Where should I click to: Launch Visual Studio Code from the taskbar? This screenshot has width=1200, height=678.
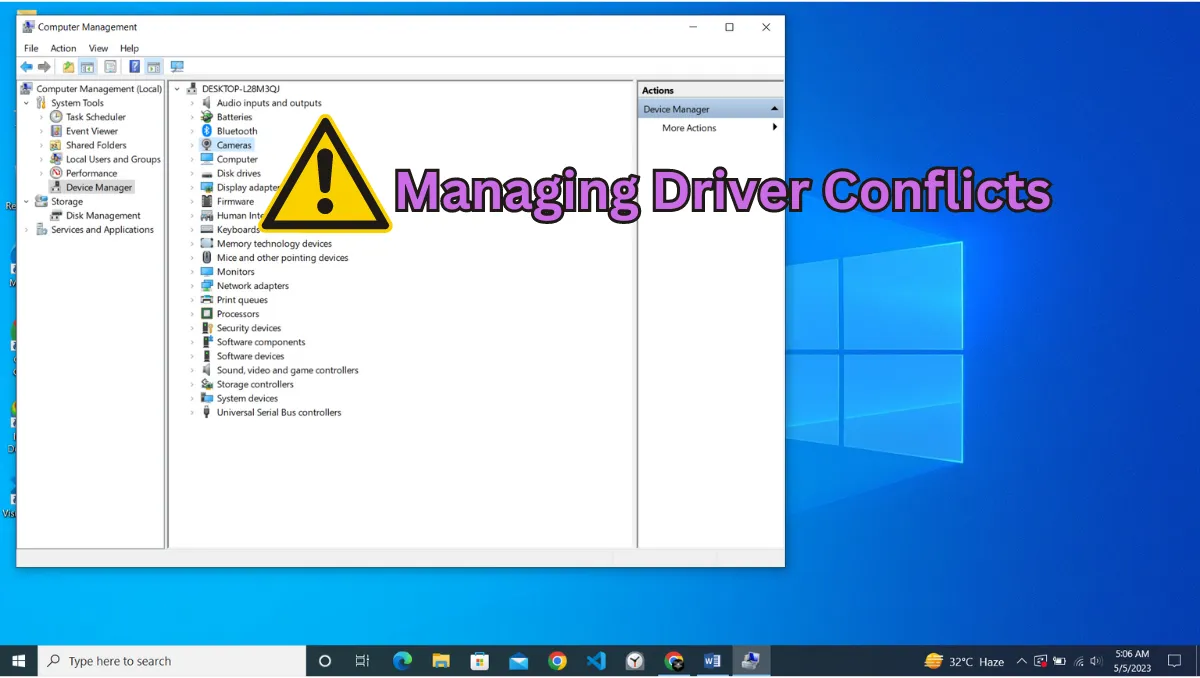596,661
